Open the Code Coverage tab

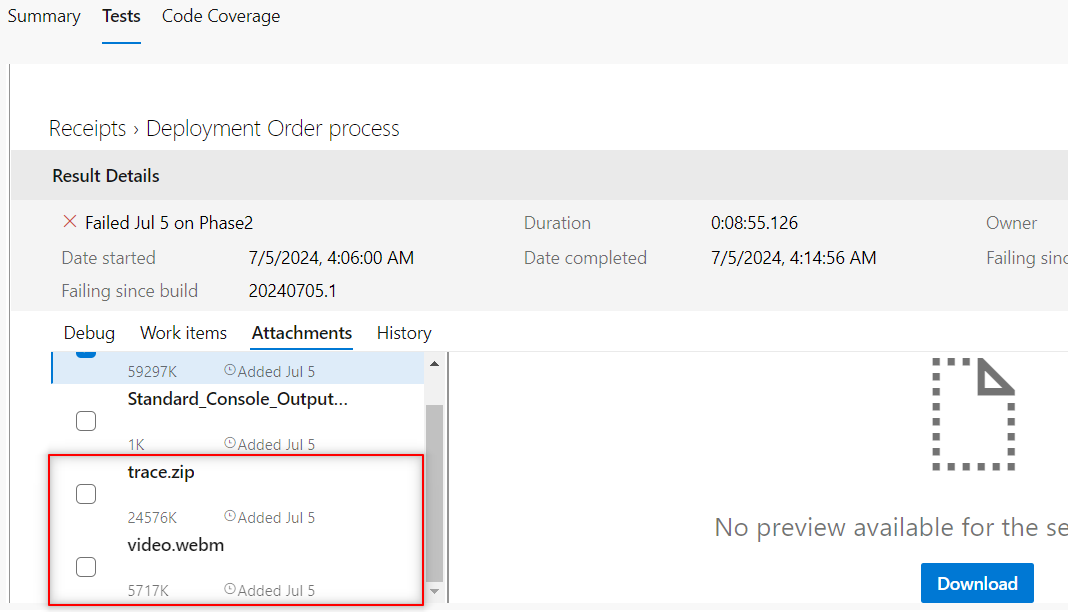[x=221, y=16]
